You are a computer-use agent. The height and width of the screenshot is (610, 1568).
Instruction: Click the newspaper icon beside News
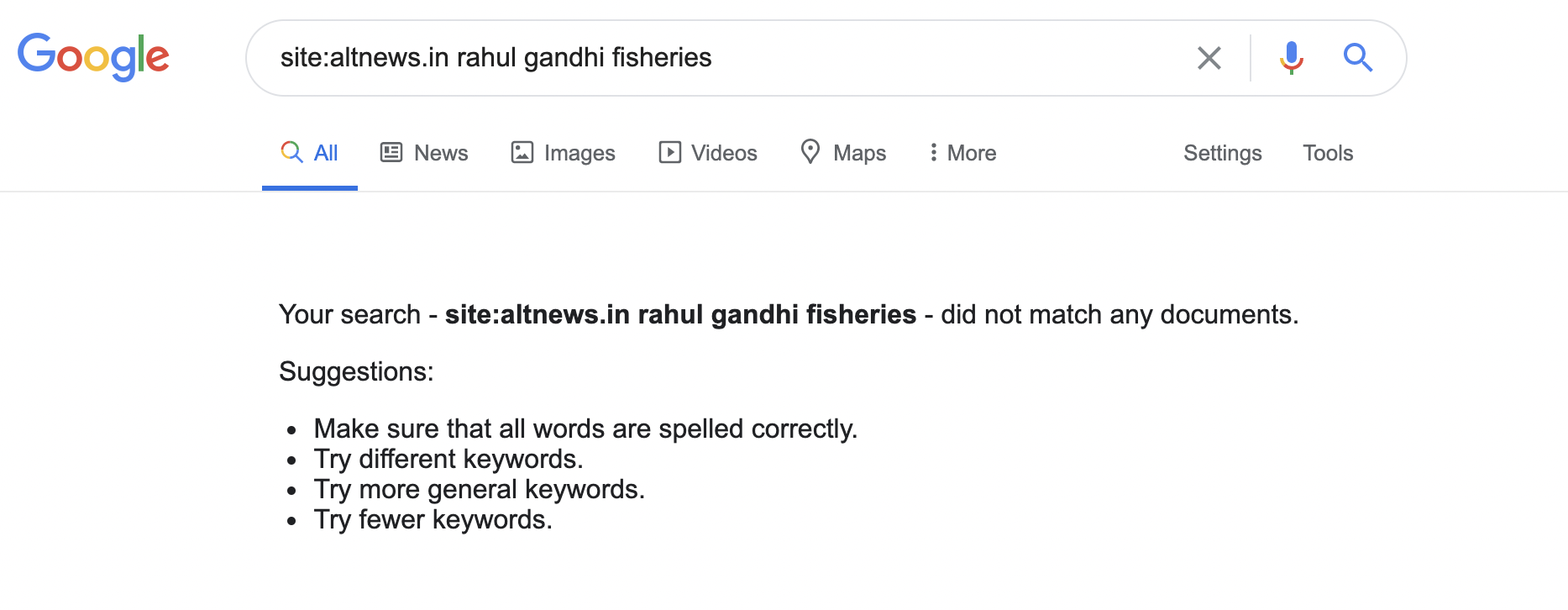click(x=391, y=152)
